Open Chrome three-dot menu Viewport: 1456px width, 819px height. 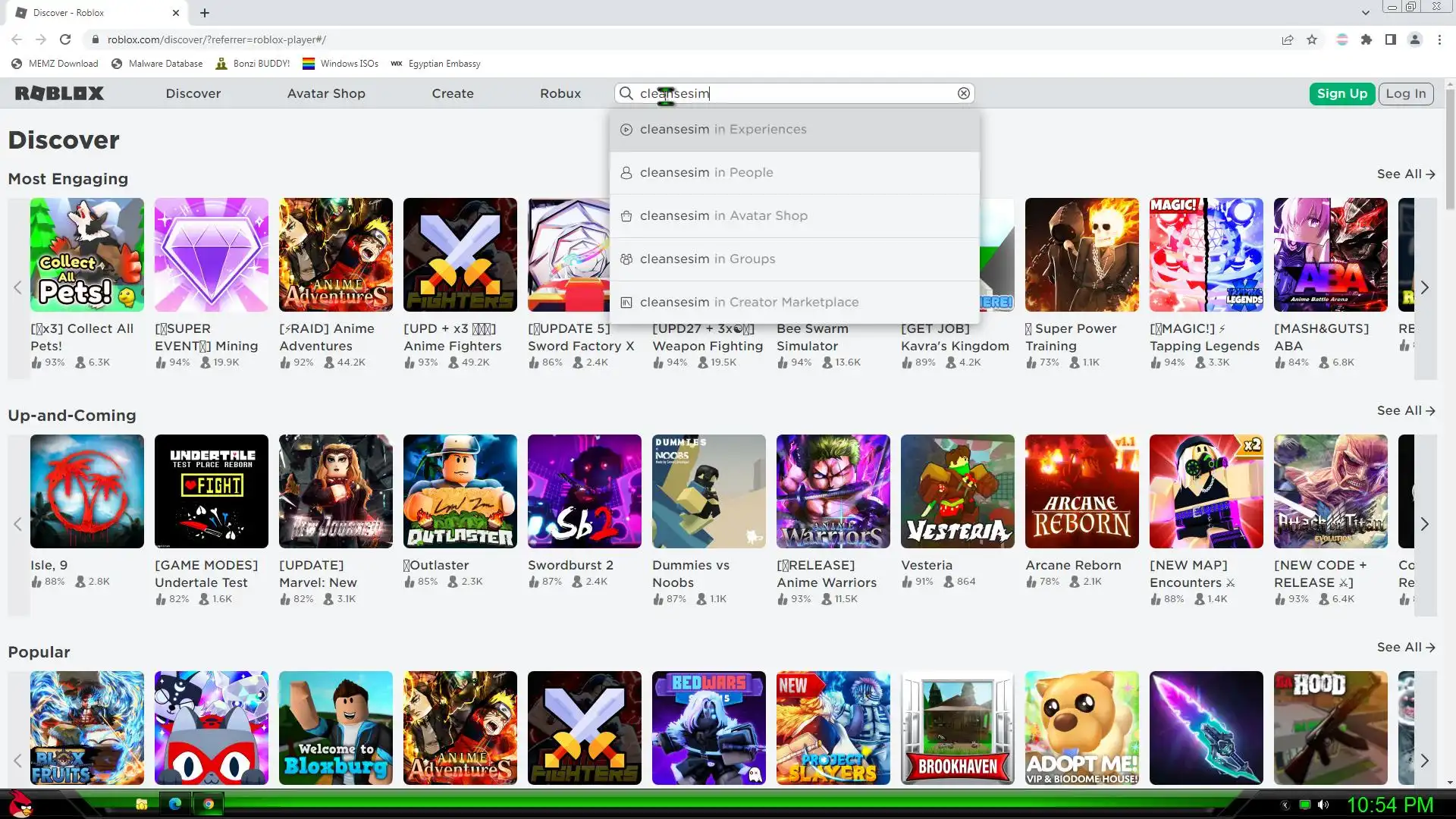tap(1439, 39)
